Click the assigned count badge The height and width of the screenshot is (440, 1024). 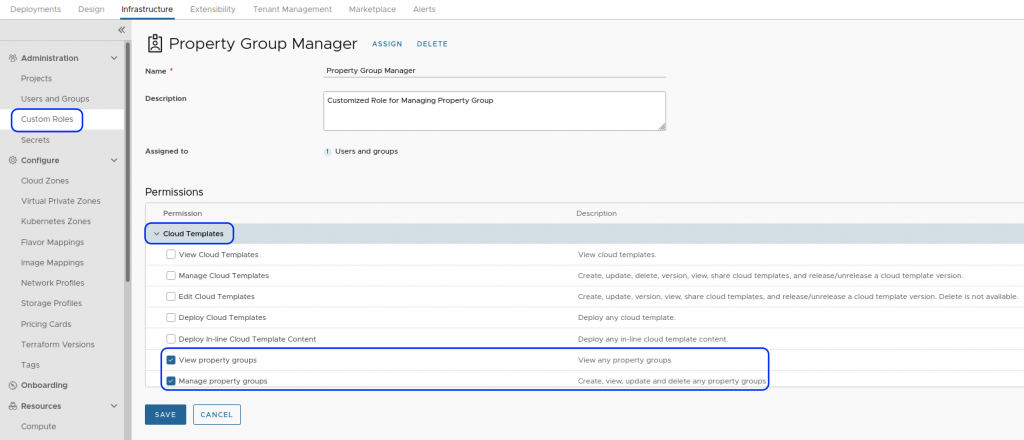pos(327,151)
